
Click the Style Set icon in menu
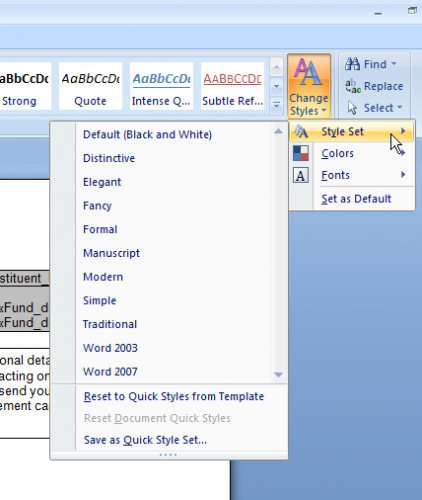301,132
